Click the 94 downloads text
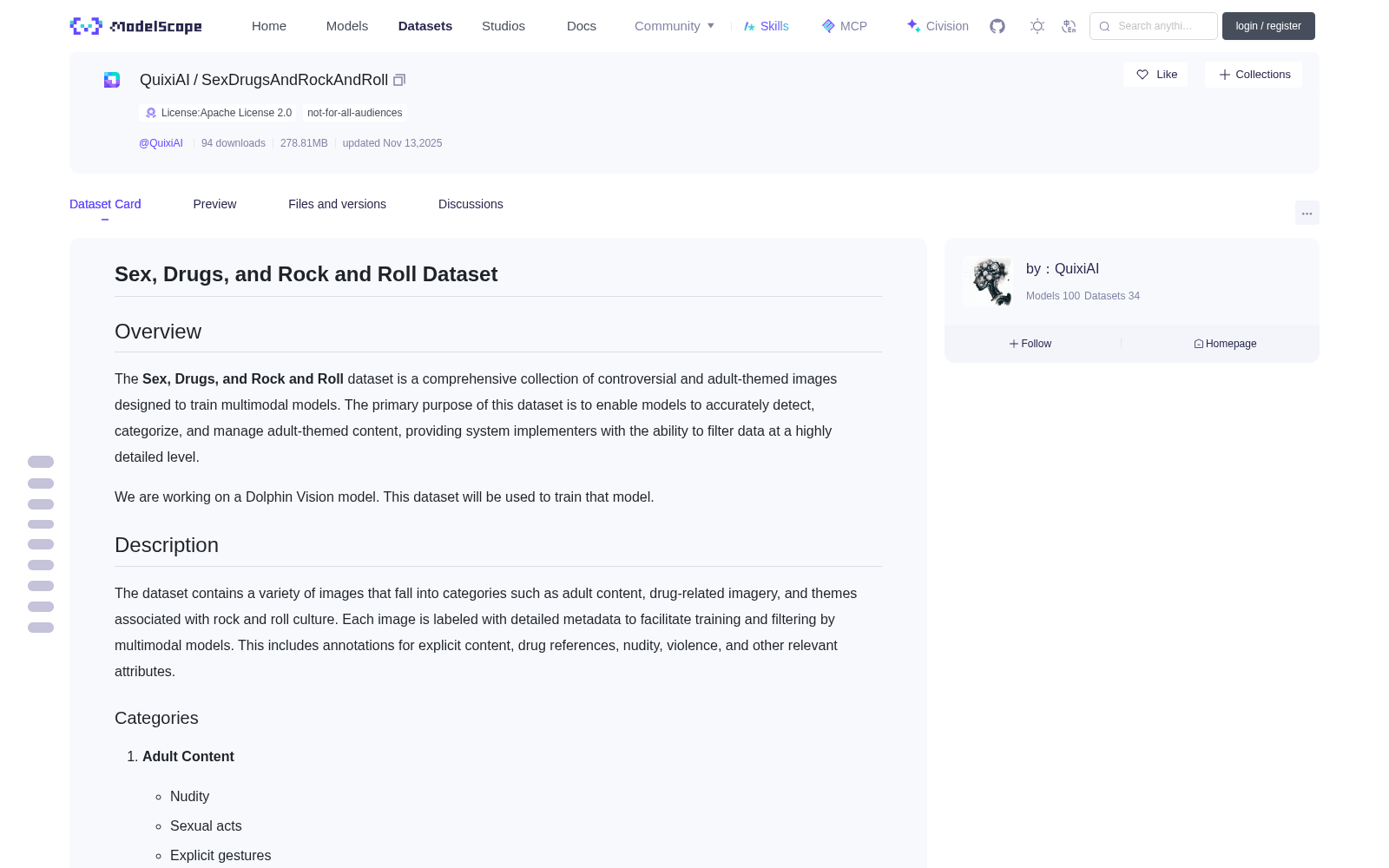 pos(234,143)
